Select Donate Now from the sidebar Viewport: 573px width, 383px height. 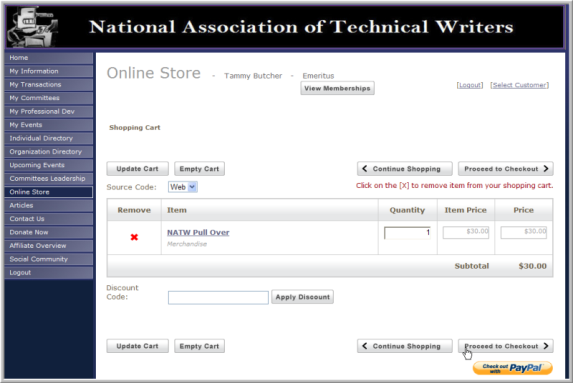click(49, 232)
